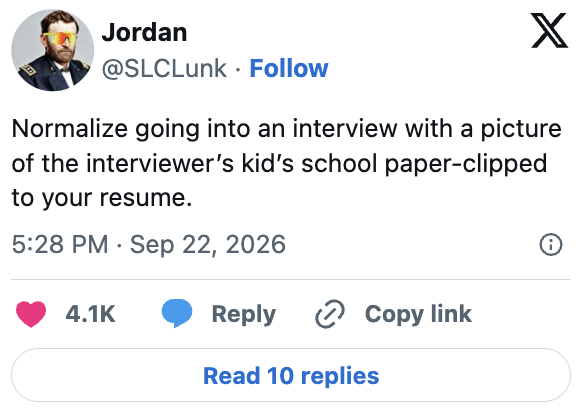This screenshot has height=416, width=576.
Task: Follow the @SLCLunk account
Action: (x=289, y=68)
